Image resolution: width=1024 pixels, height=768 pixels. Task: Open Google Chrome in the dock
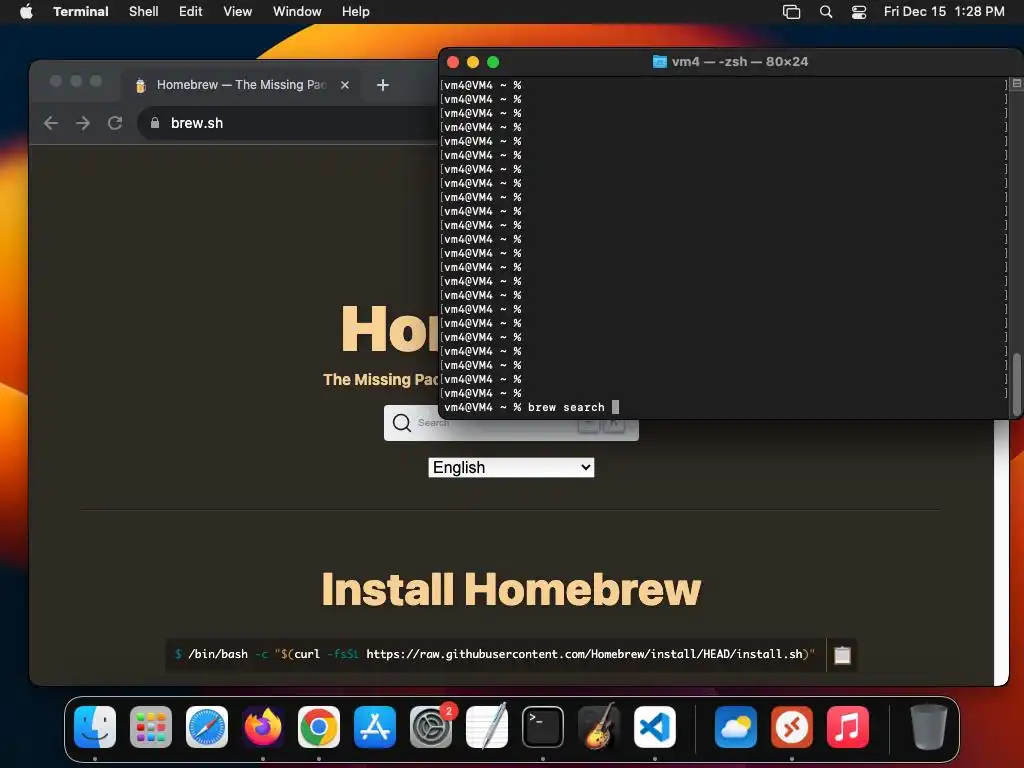coord(319,727)
